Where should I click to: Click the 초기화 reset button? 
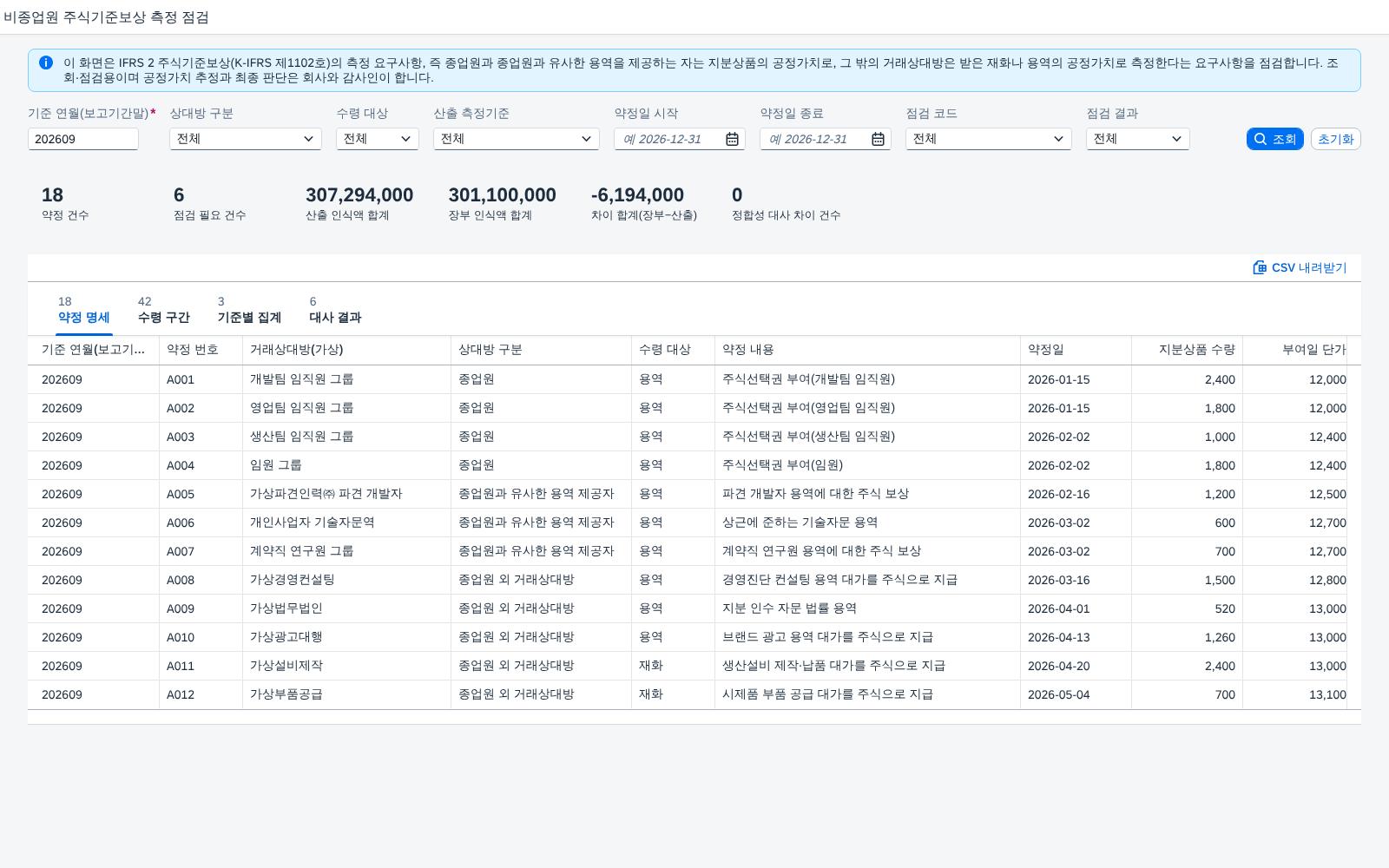coord(1335,139)
